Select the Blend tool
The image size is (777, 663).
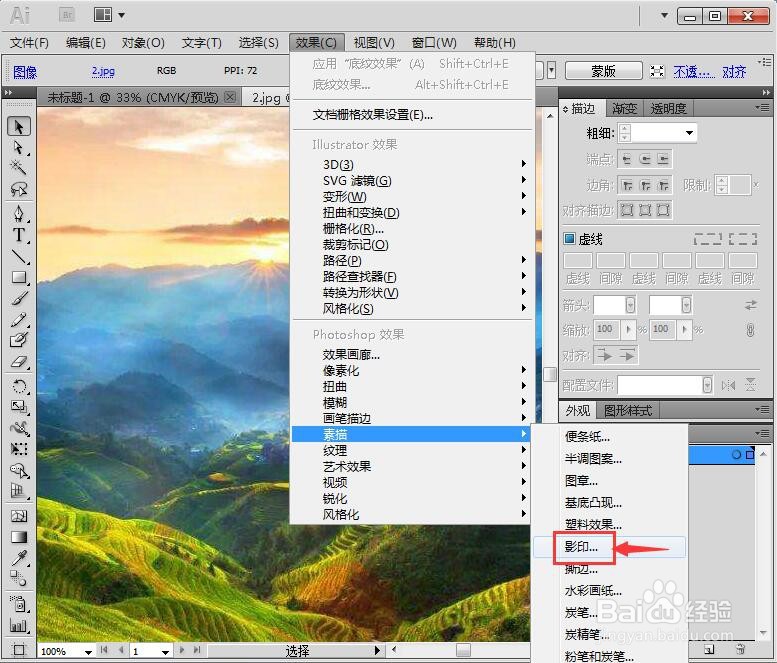(19, 578)
